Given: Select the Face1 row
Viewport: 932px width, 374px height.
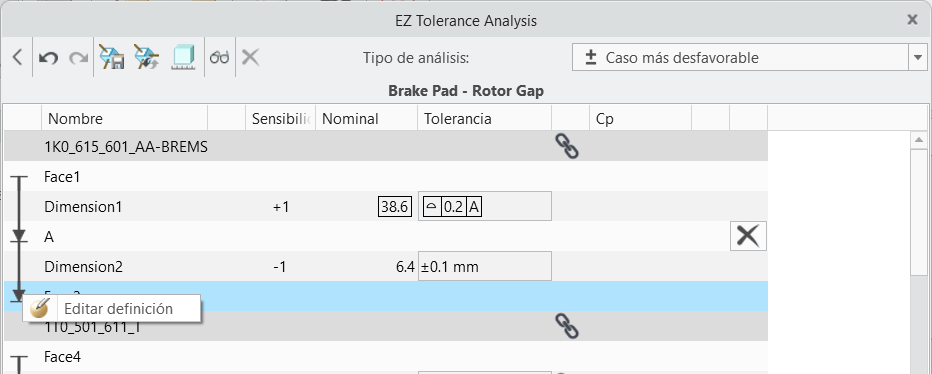Looking at the screenshot, I should pyautogui.click(x=386, y=177).
